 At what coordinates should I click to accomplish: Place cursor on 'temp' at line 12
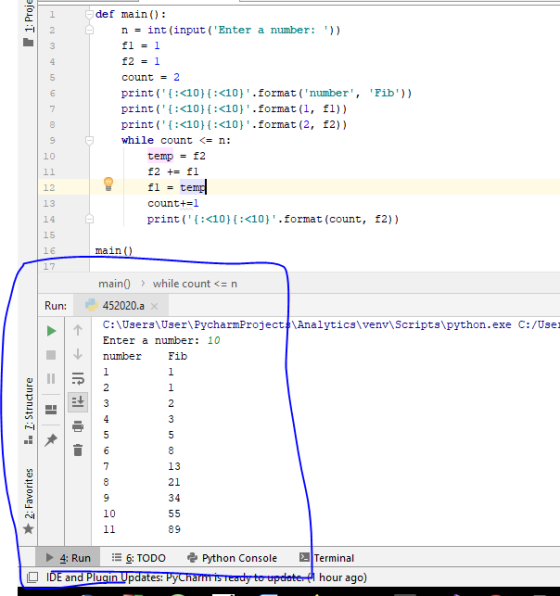(193, 187)
